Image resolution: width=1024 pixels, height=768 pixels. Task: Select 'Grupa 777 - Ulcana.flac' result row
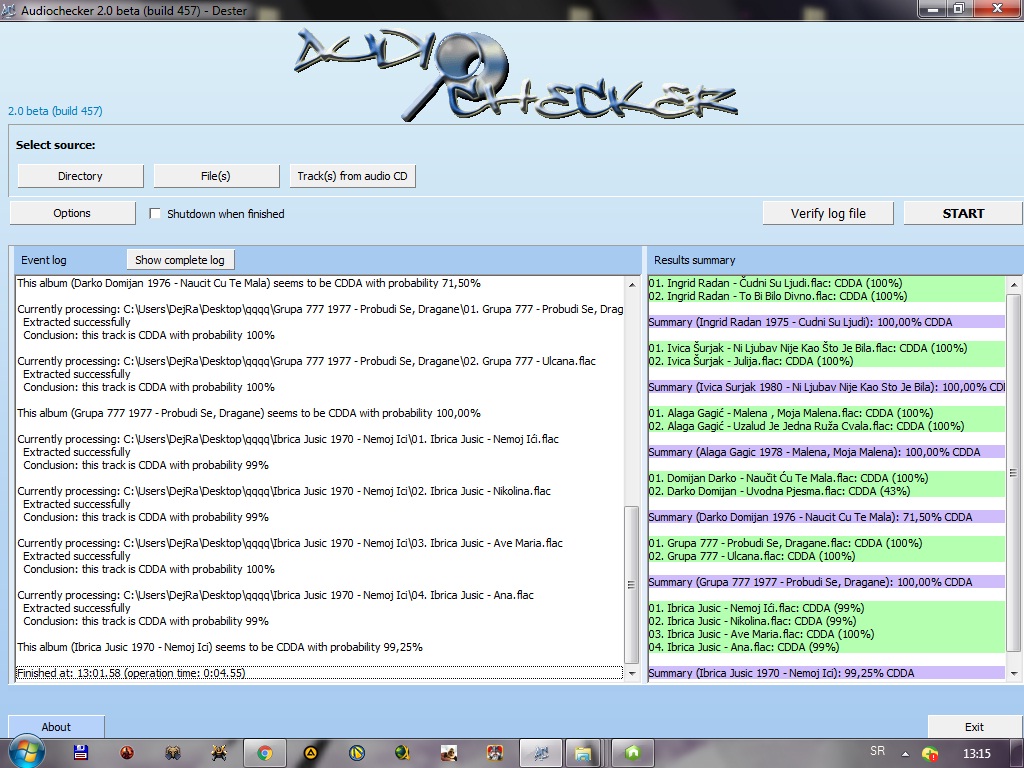827,556
